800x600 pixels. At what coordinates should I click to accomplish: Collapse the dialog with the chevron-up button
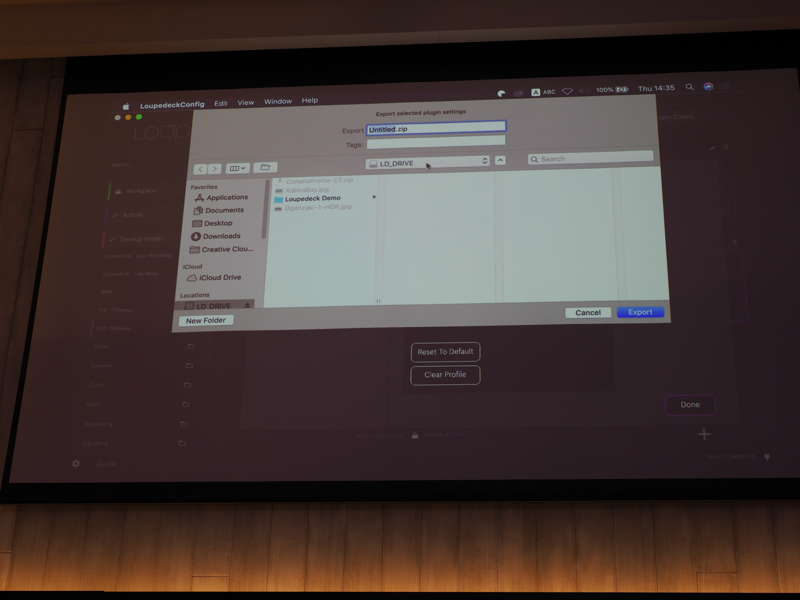tap(501, 160)
